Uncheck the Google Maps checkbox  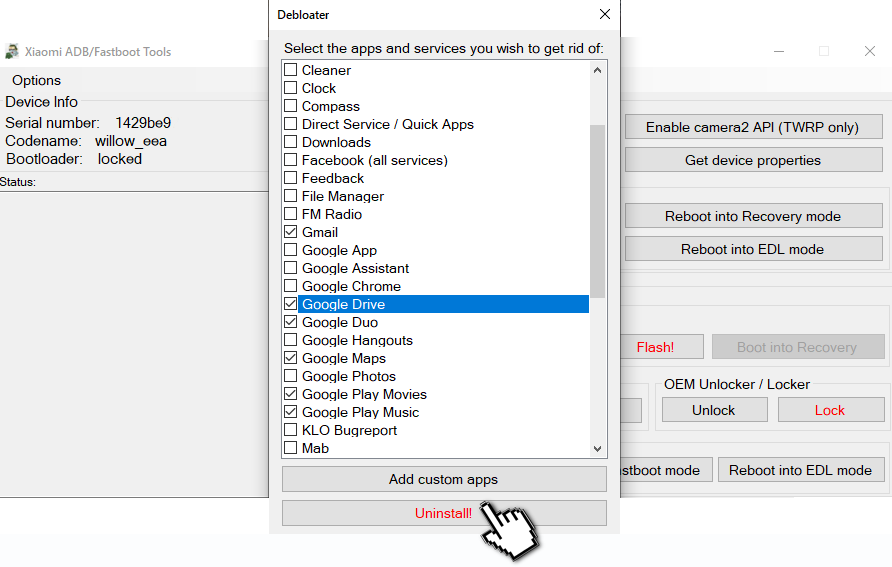[290, 358]
